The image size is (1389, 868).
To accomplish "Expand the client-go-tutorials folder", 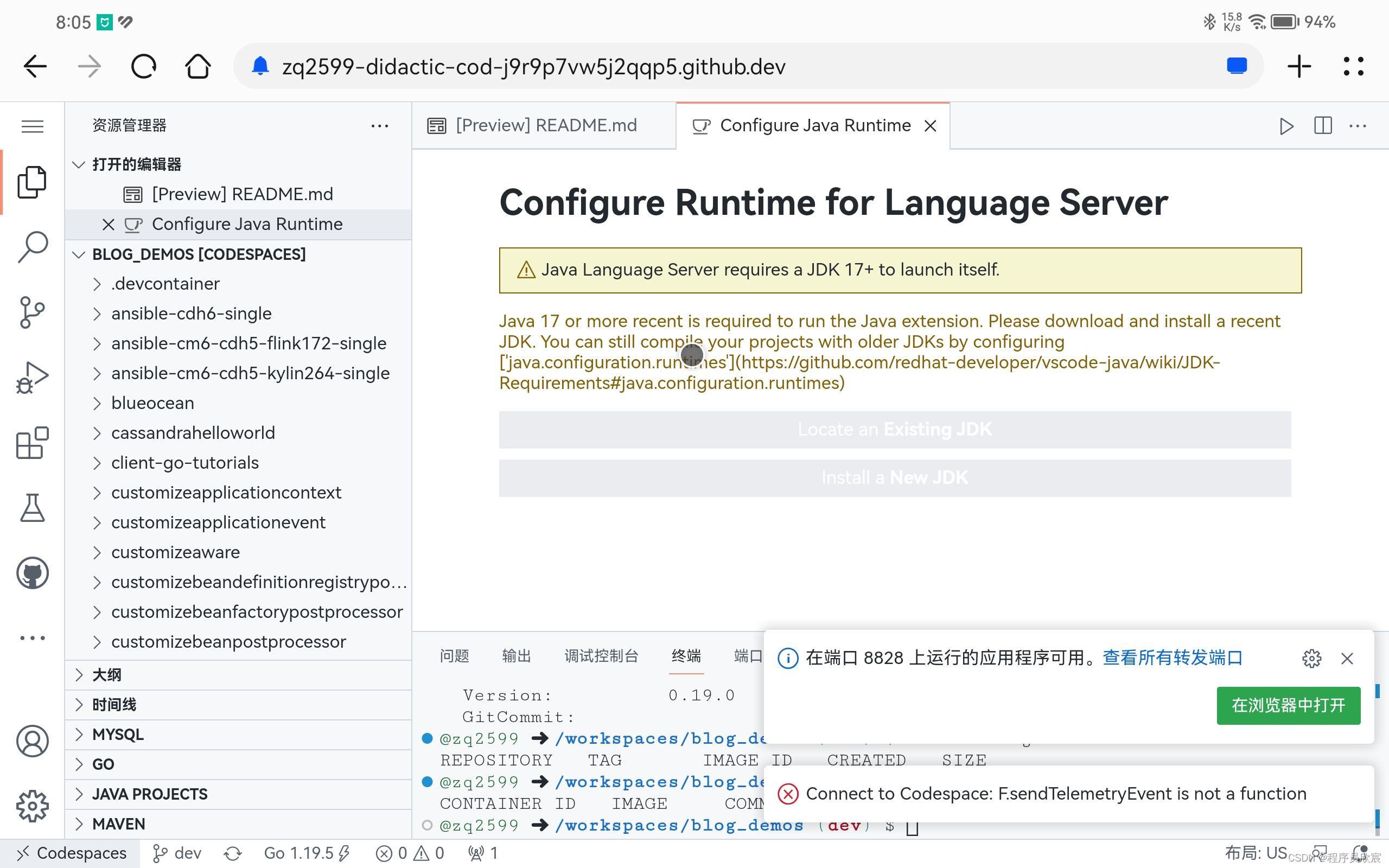I will point(238,463).
